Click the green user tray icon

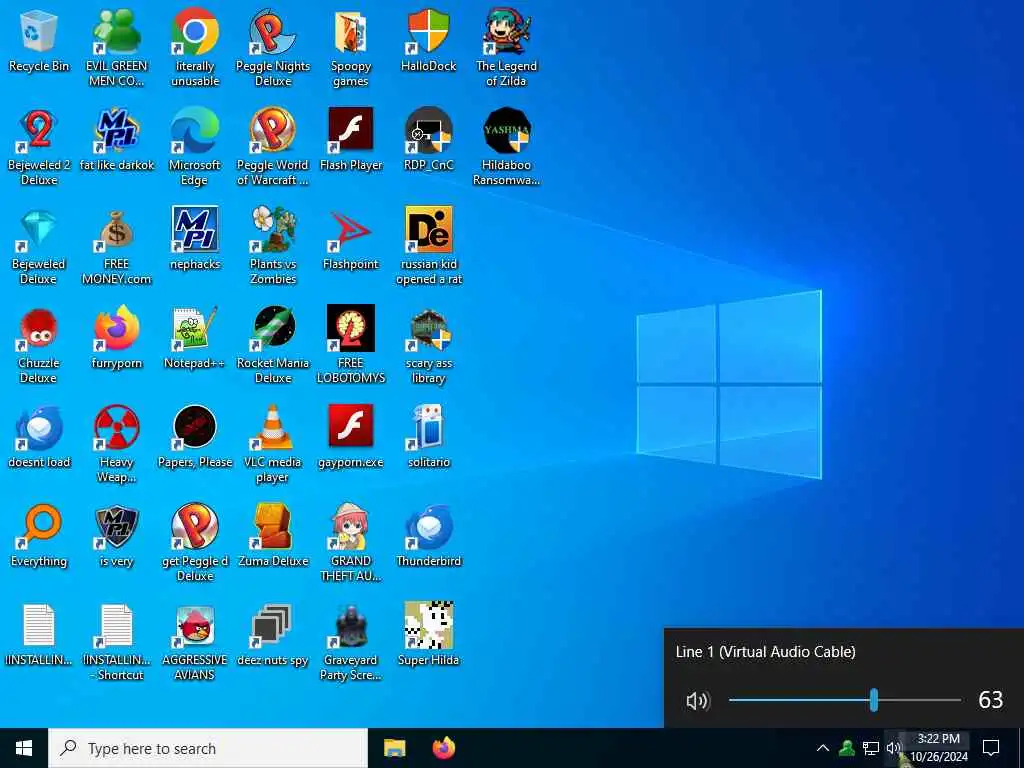tap(847, 748)
